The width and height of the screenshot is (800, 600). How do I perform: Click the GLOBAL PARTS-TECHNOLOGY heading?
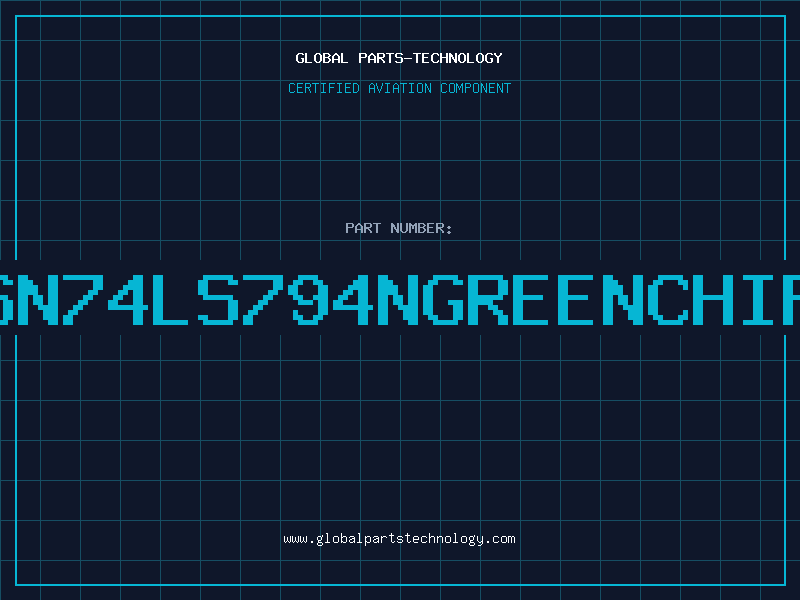(x=399, y=58)
